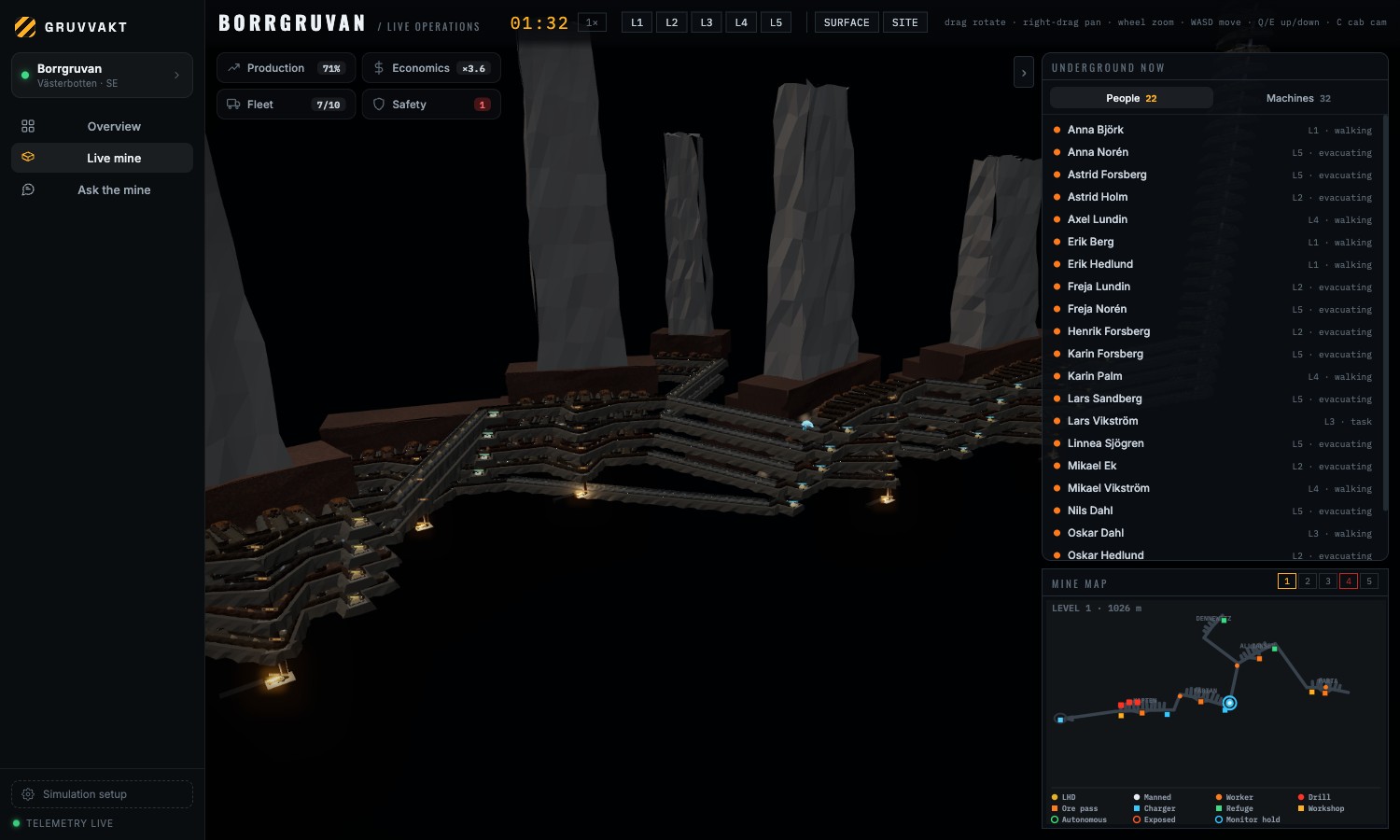Select Erik Berg in people list

coord(1212,242)
